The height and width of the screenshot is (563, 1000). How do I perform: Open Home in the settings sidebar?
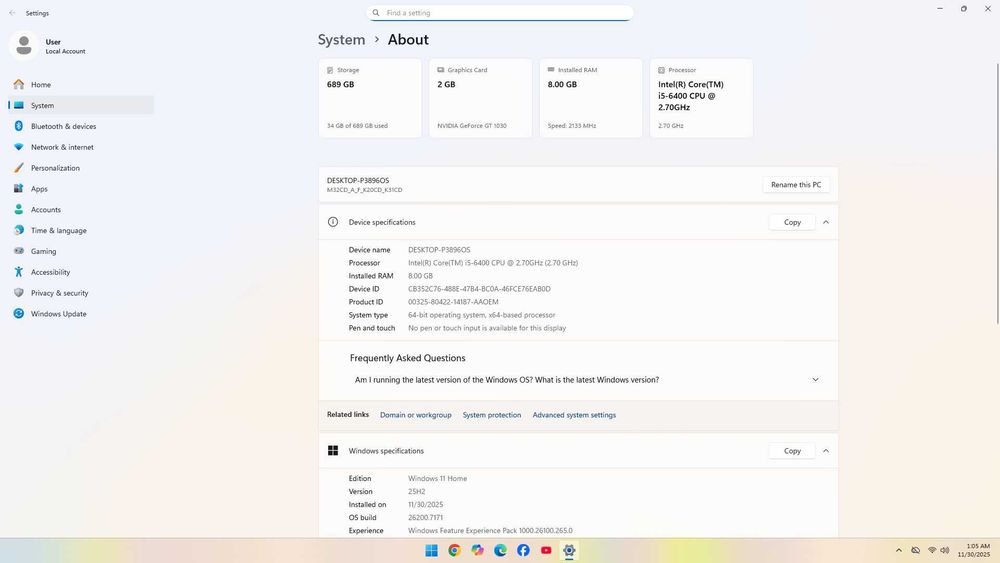(x=80, y=84)
